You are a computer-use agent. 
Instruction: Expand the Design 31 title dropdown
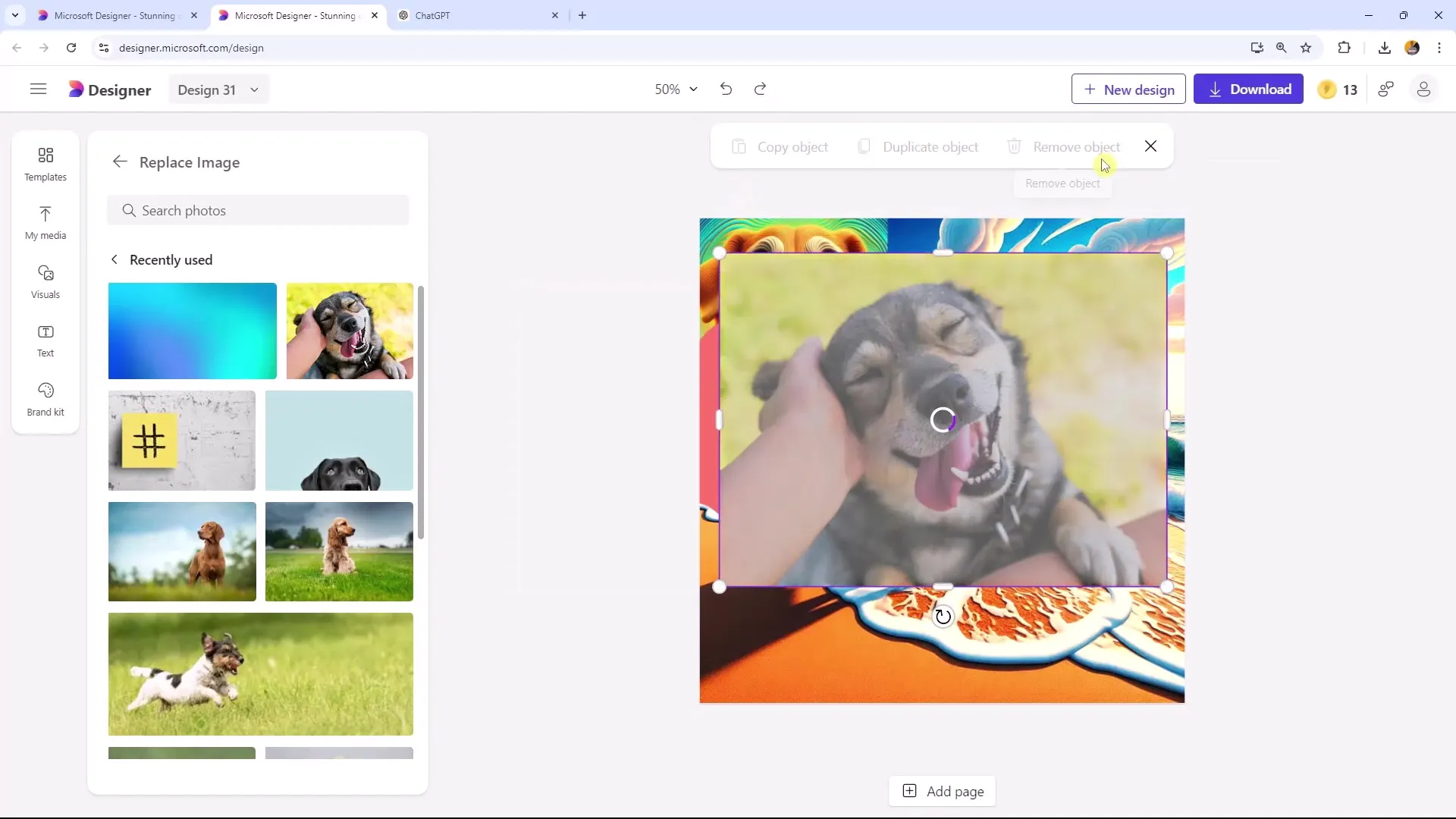click(254, 90)
